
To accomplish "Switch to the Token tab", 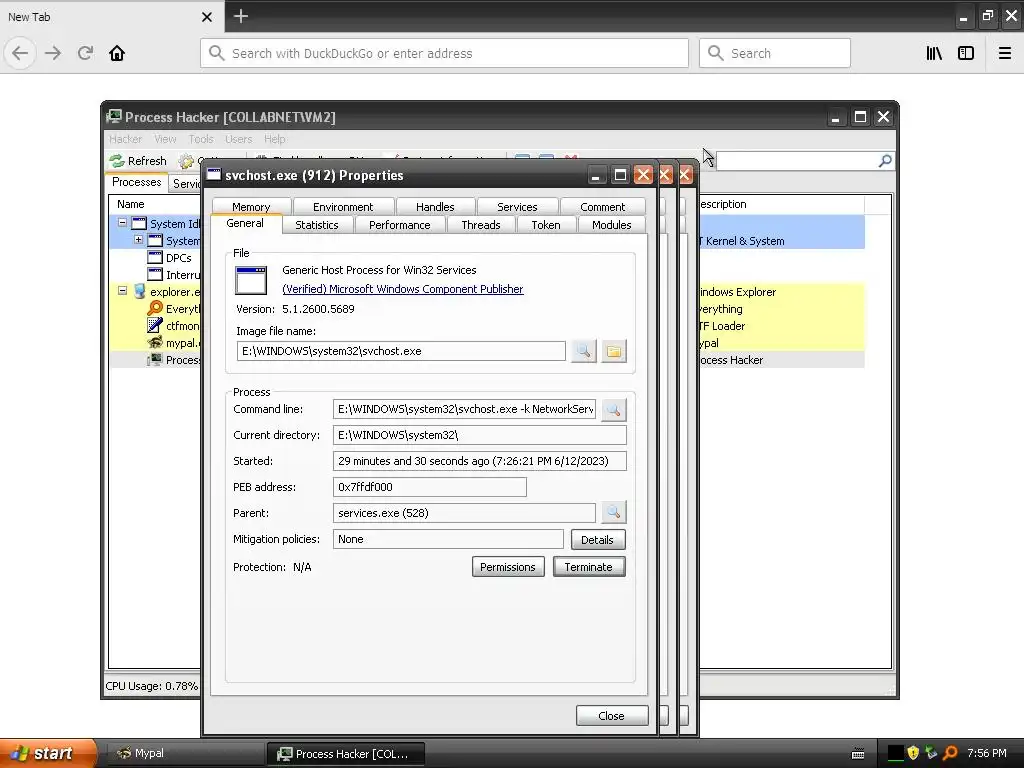I will pyautogui.click(x=546, y=225).
